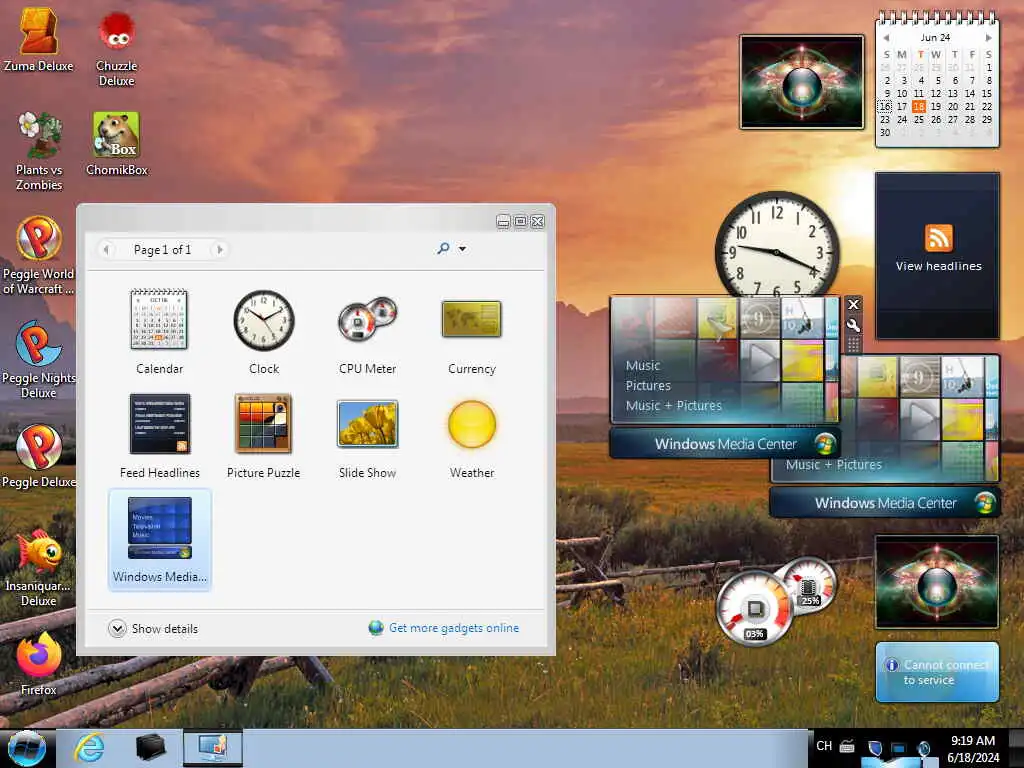1024x768 pixels.
Task: Select the Insaniquarium Deluxe desktop icon
Action: (x=39, y=567)
